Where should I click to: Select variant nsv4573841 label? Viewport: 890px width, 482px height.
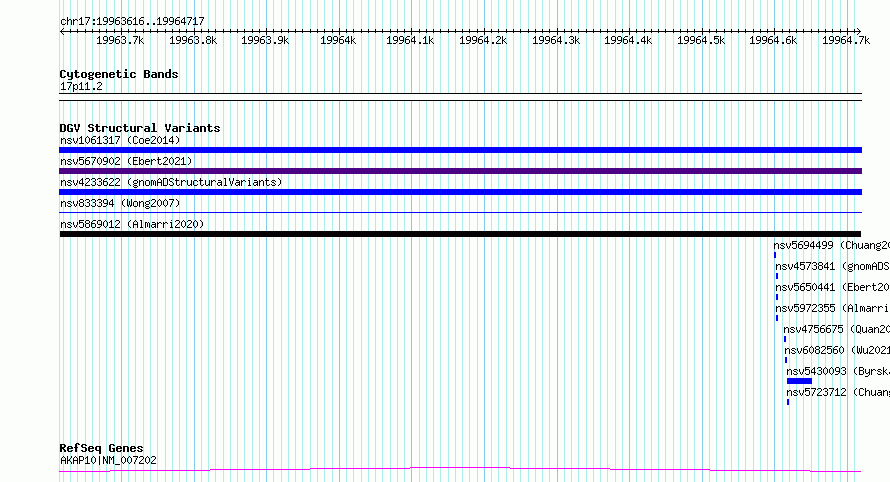[x=833, y=266]
